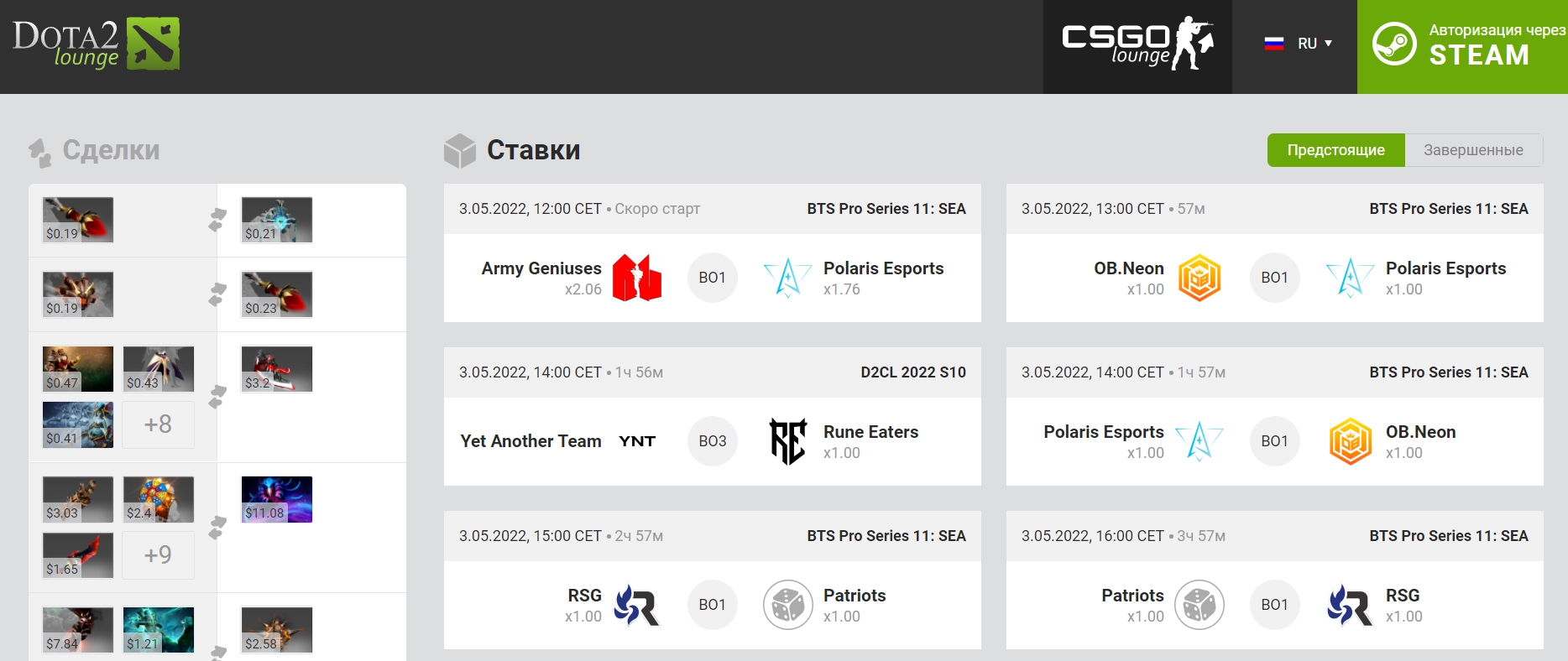This screenshot has height=661, width=1568.
Task: Click the Сделки trades heading icon
Action: click(39, 152)
